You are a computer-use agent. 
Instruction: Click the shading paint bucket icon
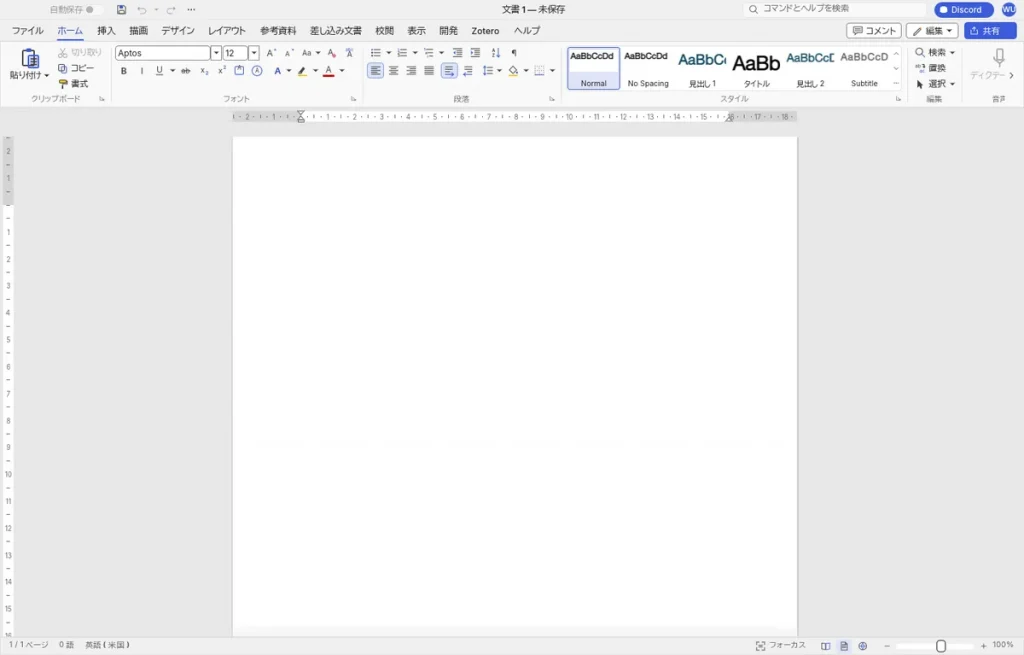(513, 71)
